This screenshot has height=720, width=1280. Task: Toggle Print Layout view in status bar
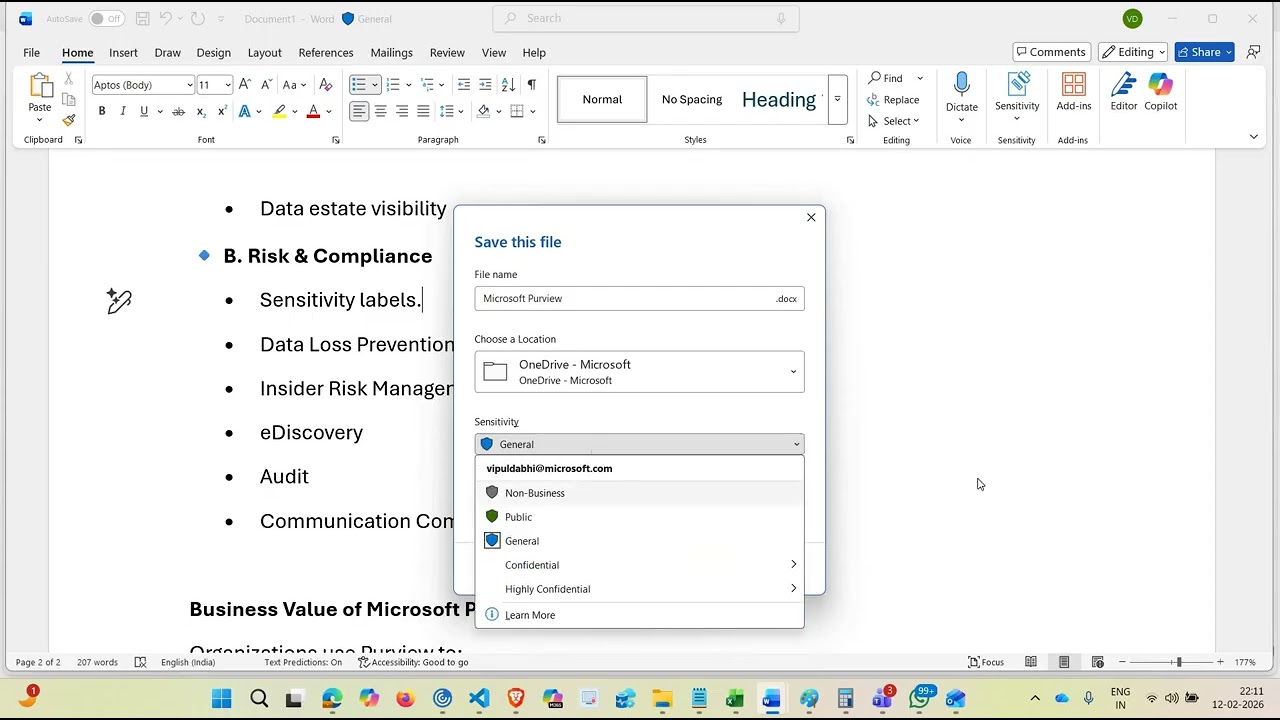(x=1064, y=662)
